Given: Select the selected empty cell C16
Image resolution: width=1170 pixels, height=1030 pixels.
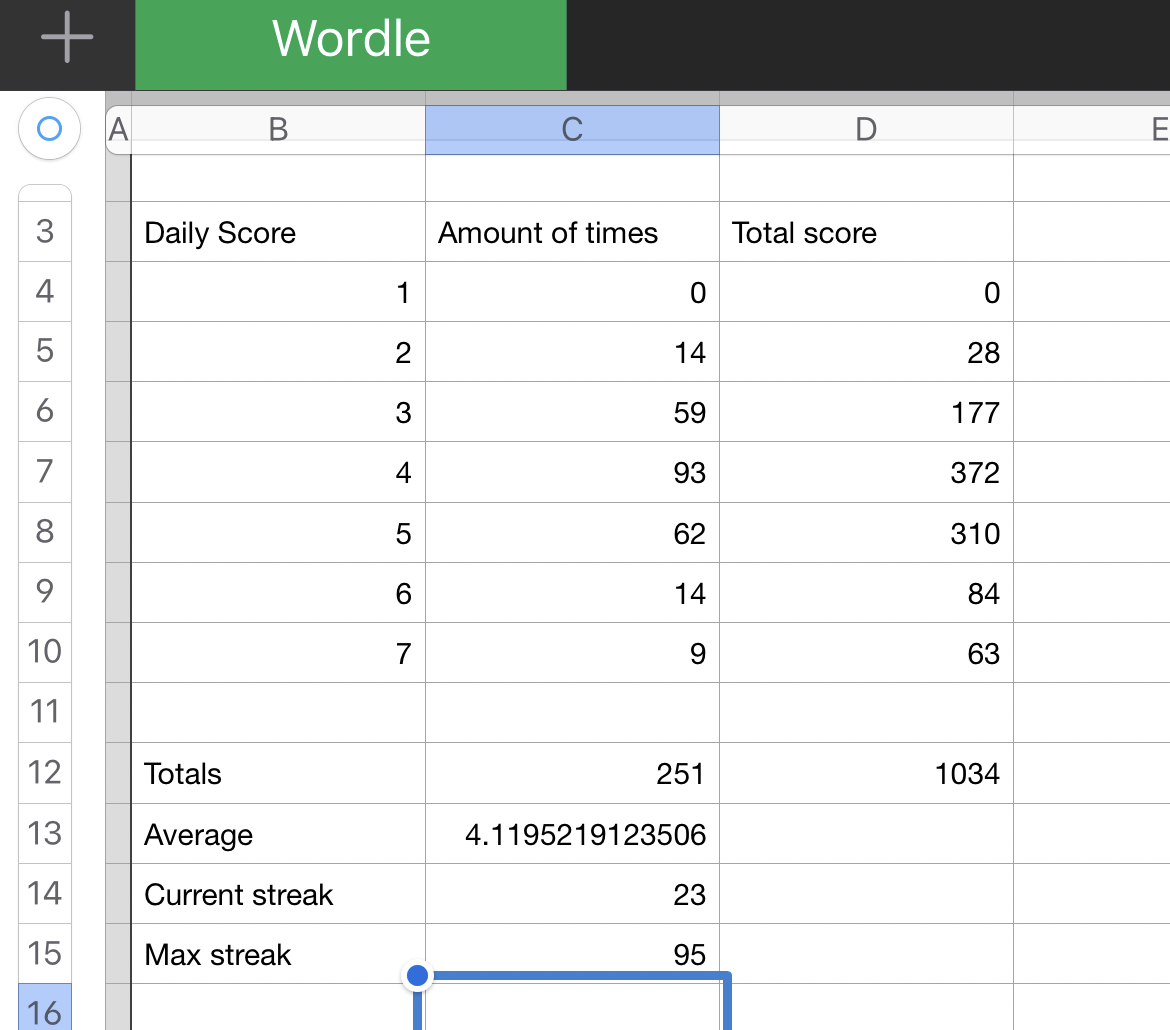Looking at the screenshot, I should tap(572, 1006).
